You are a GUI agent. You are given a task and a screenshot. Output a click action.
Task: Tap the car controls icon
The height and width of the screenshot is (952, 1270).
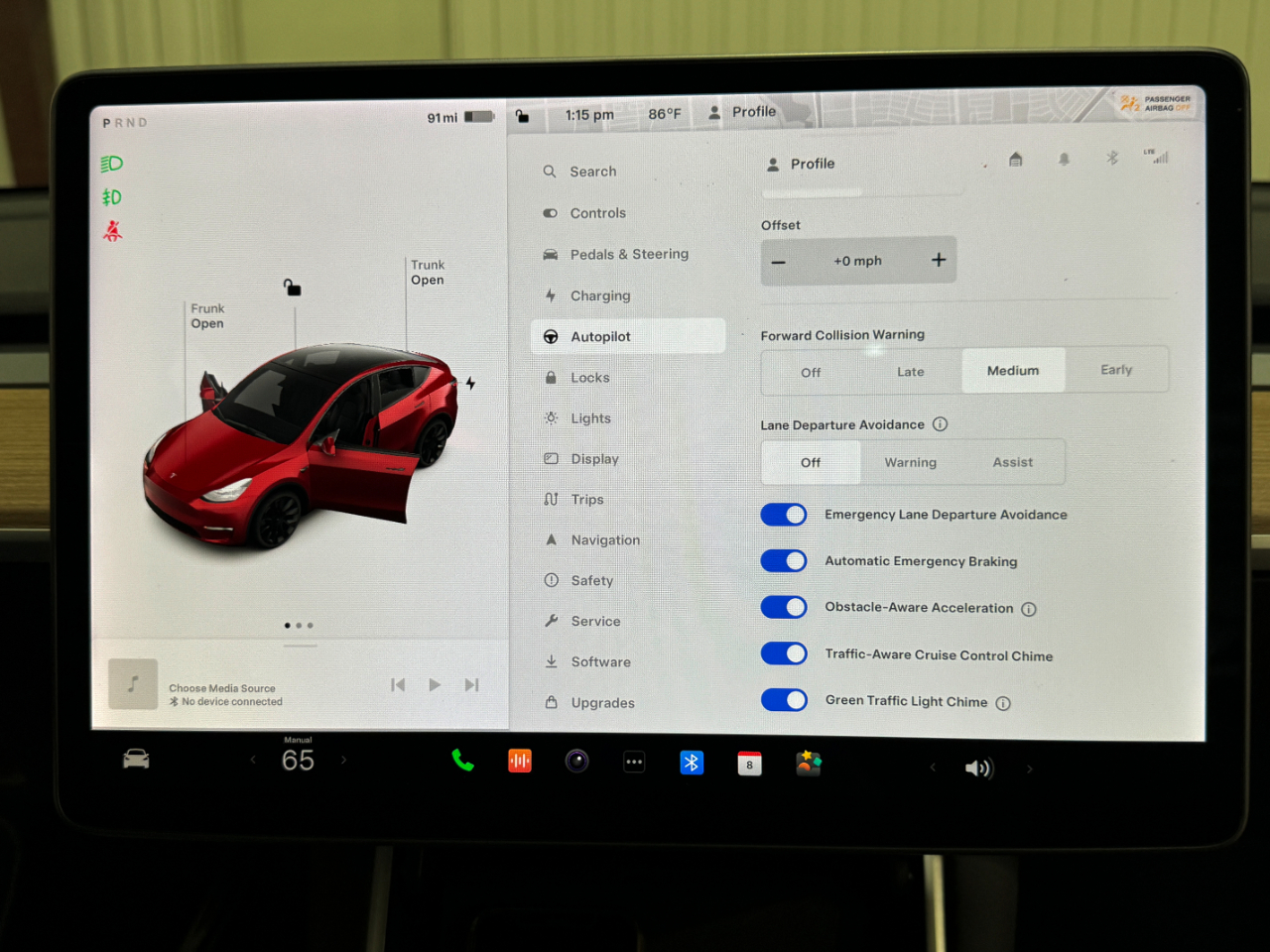tap(136, 760)
